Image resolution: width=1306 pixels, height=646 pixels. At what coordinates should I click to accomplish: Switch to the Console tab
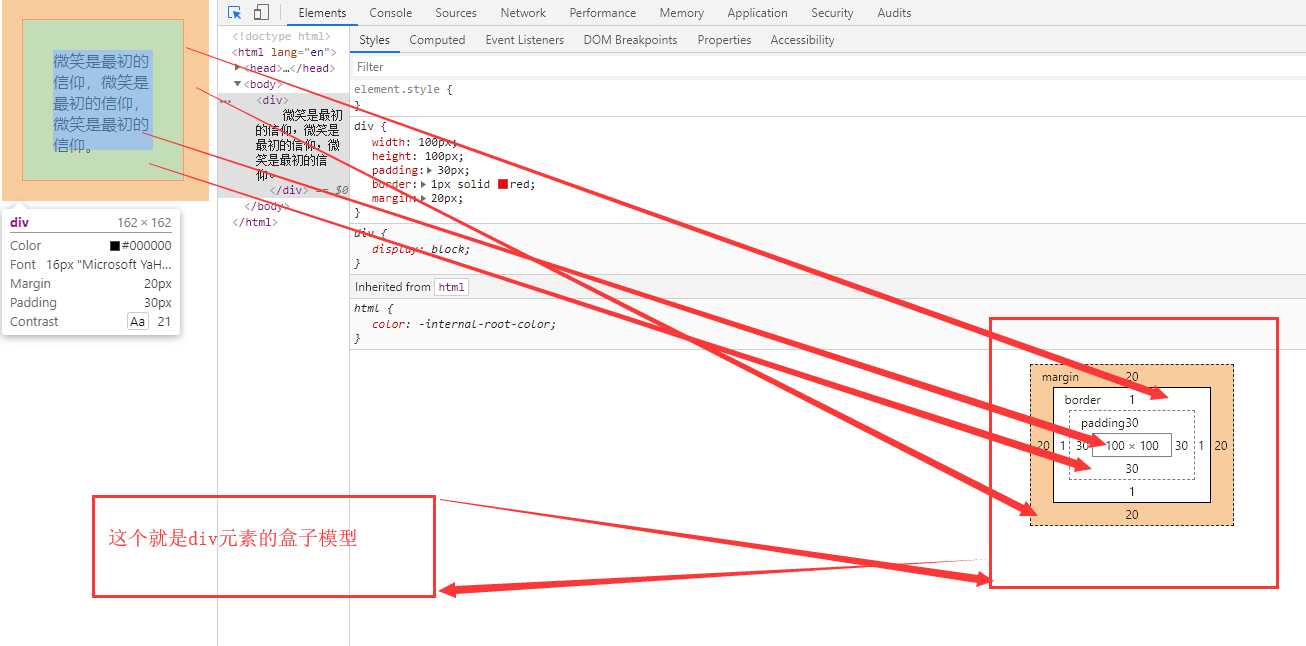click(x=390, y=13)
